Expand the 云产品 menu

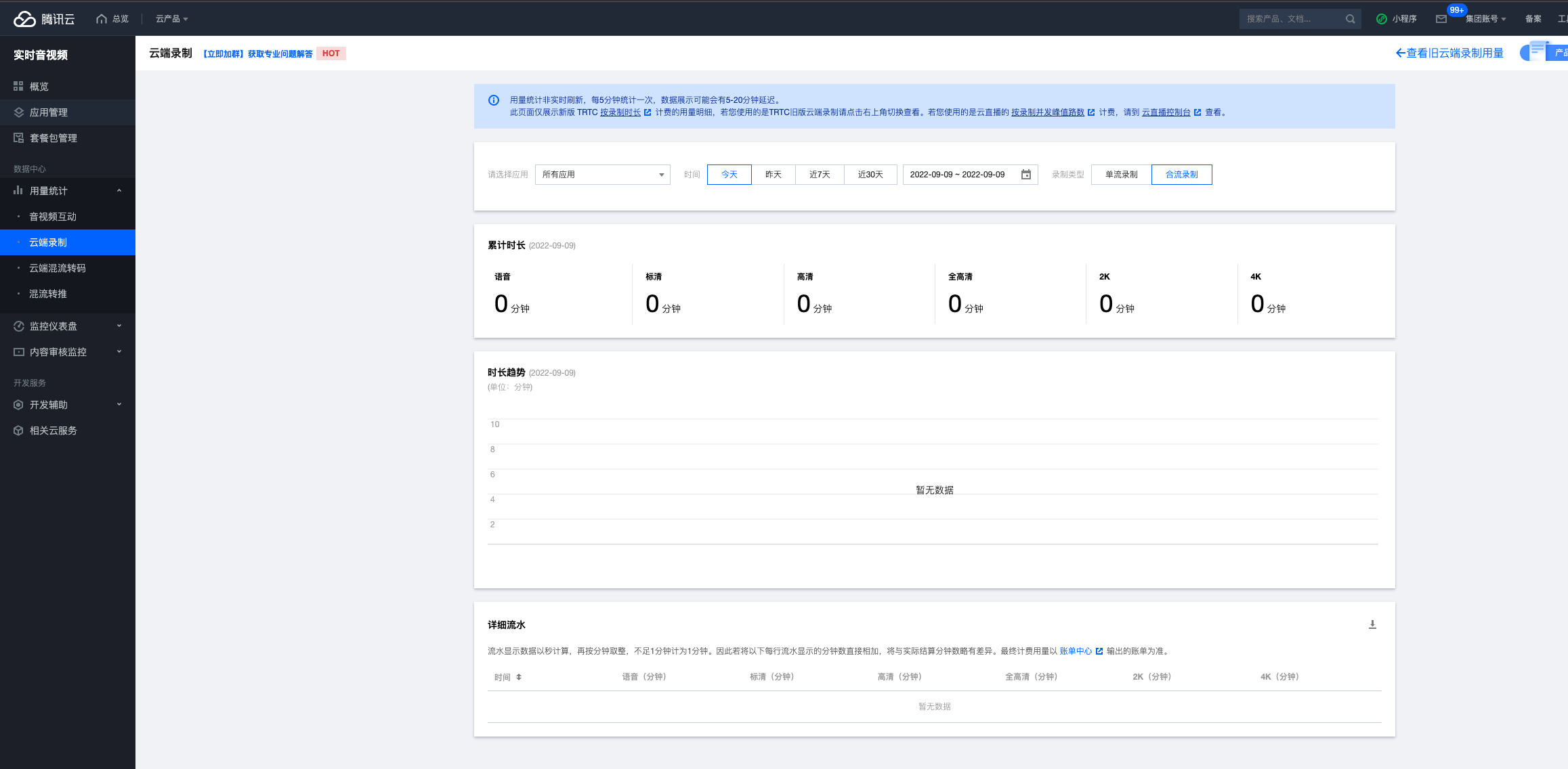[x=172, y=19]
